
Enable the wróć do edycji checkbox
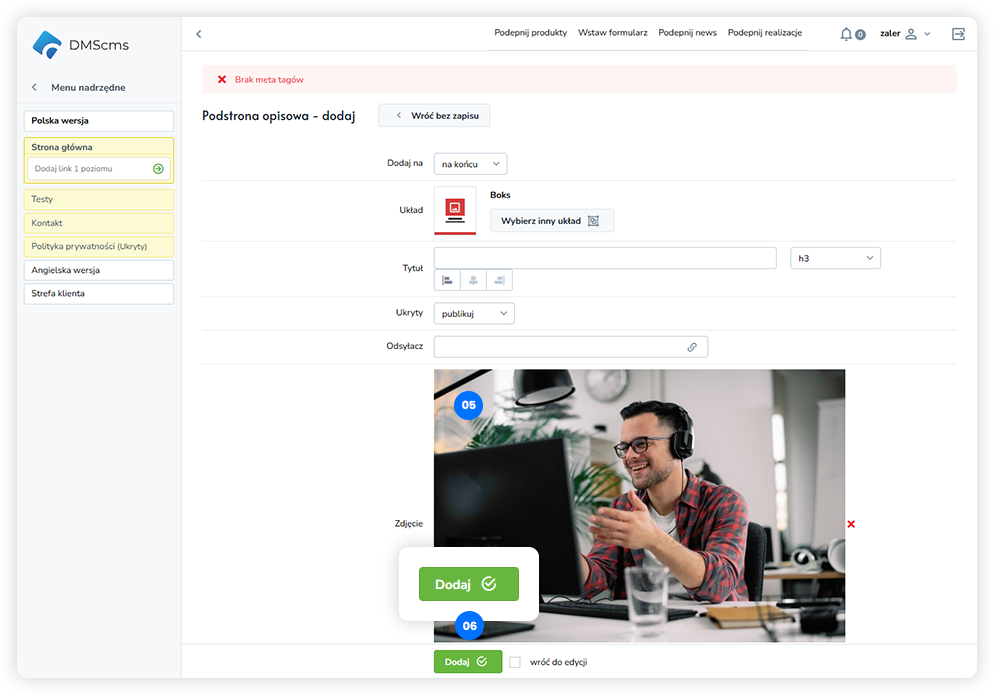click(515, 662)
